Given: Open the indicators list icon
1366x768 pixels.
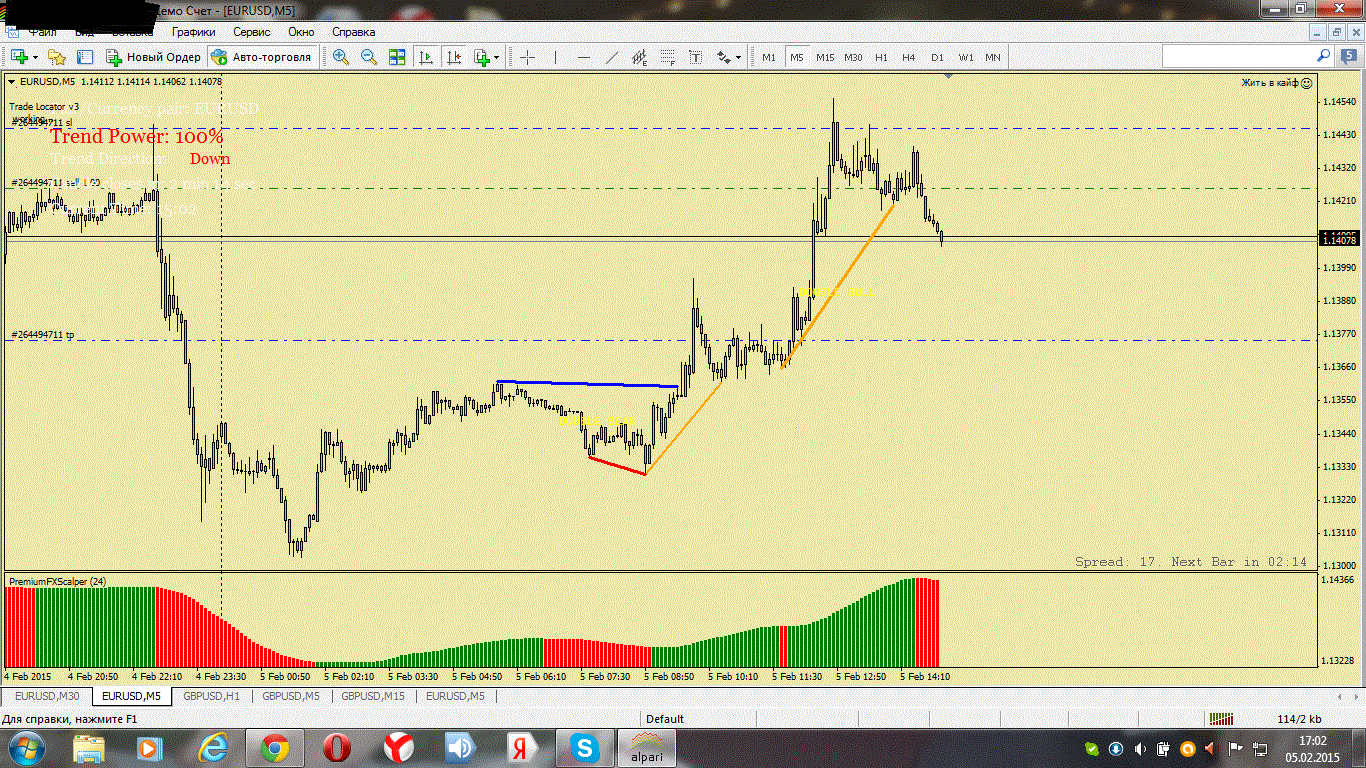Looking at the screenshot, I should pyautogui.click(x=482, y=57).
